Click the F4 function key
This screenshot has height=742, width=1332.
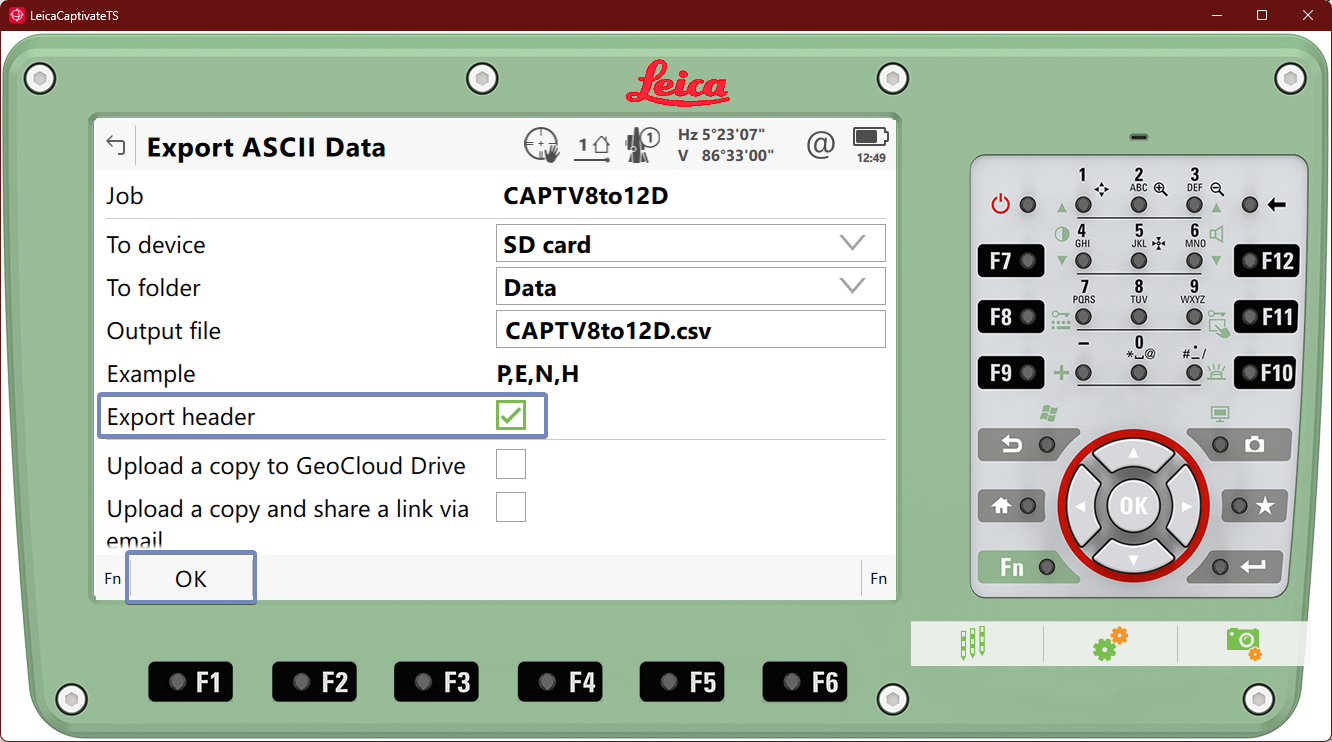point(560,682)
